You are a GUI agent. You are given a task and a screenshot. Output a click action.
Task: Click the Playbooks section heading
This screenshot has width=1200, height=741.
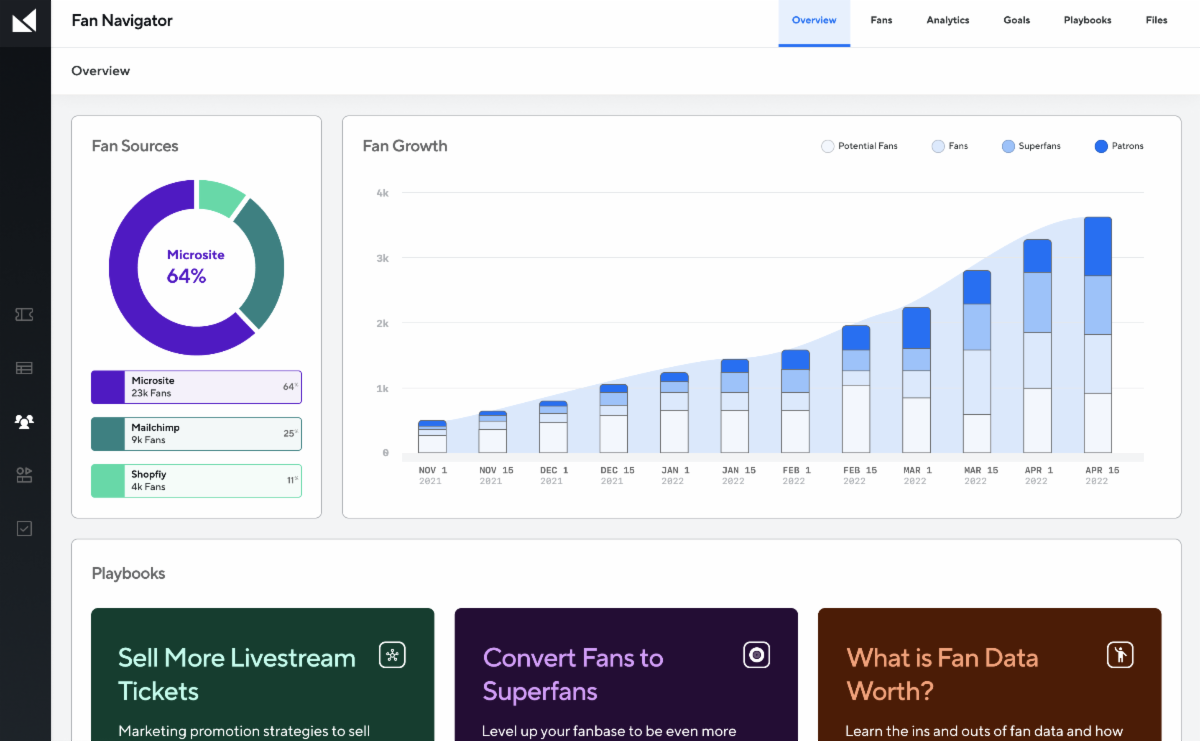(129, 574)
